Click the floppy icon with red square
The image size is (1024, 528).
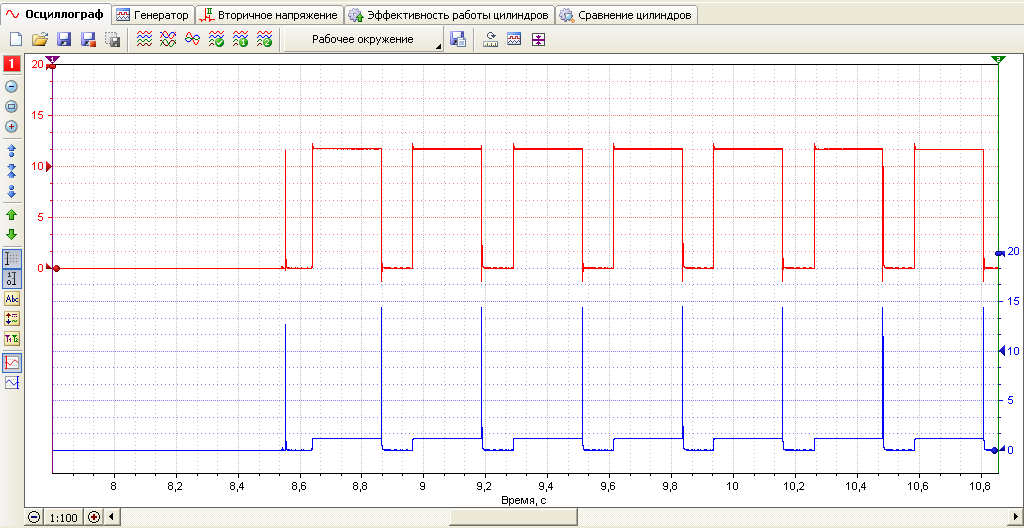(x=88, y=39)
